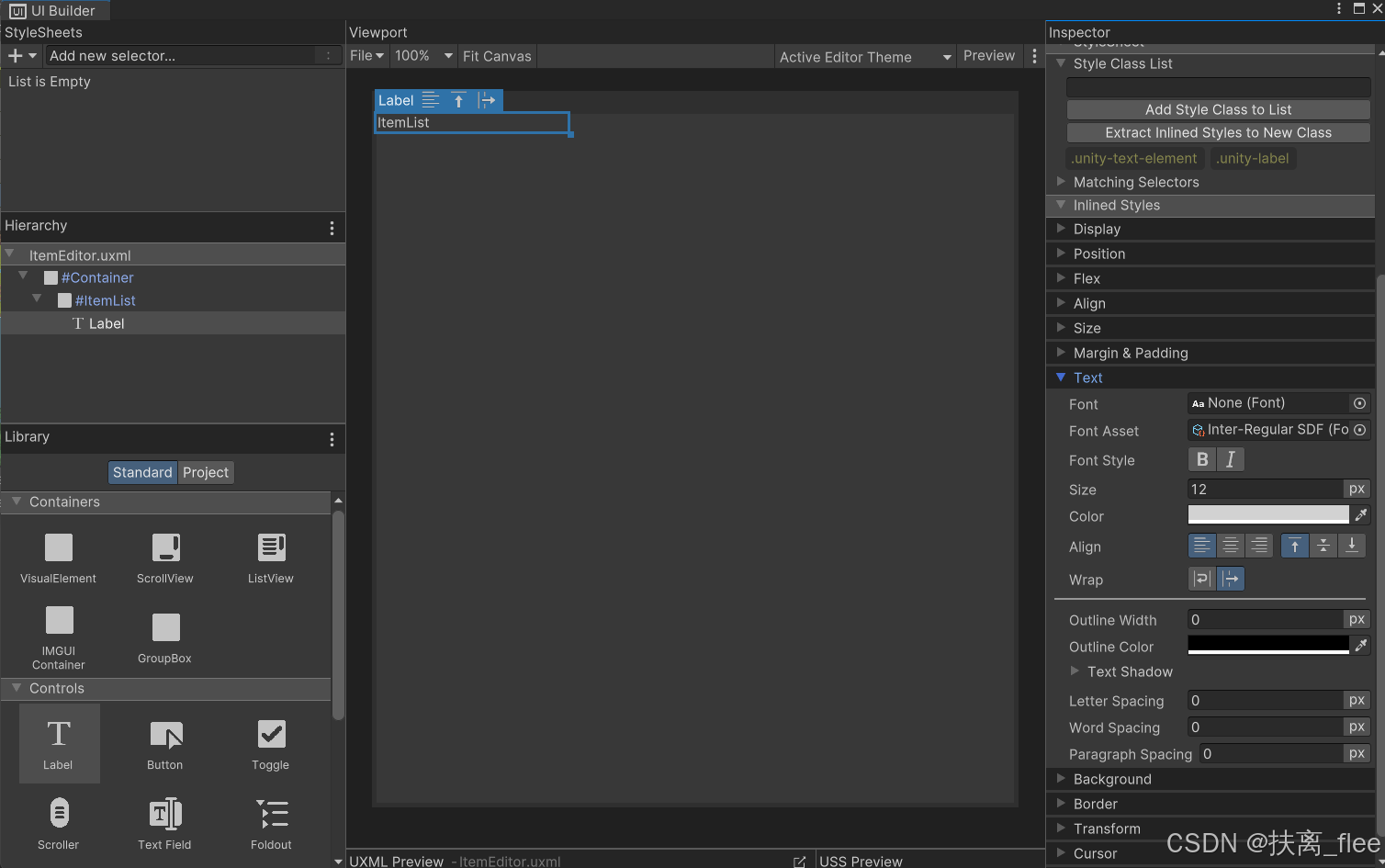This screenshot has width=1385, height=868.
Task: Open the File menu in the Viewport
Action: [x=366, y=56]
